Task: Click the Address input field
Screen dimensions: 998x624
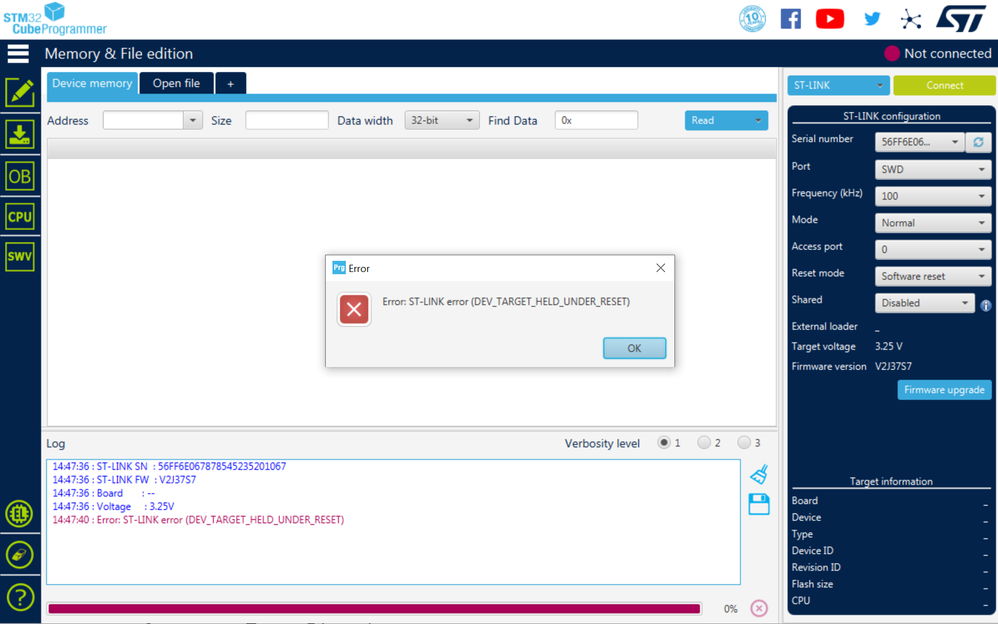Action: coord(143,120)
